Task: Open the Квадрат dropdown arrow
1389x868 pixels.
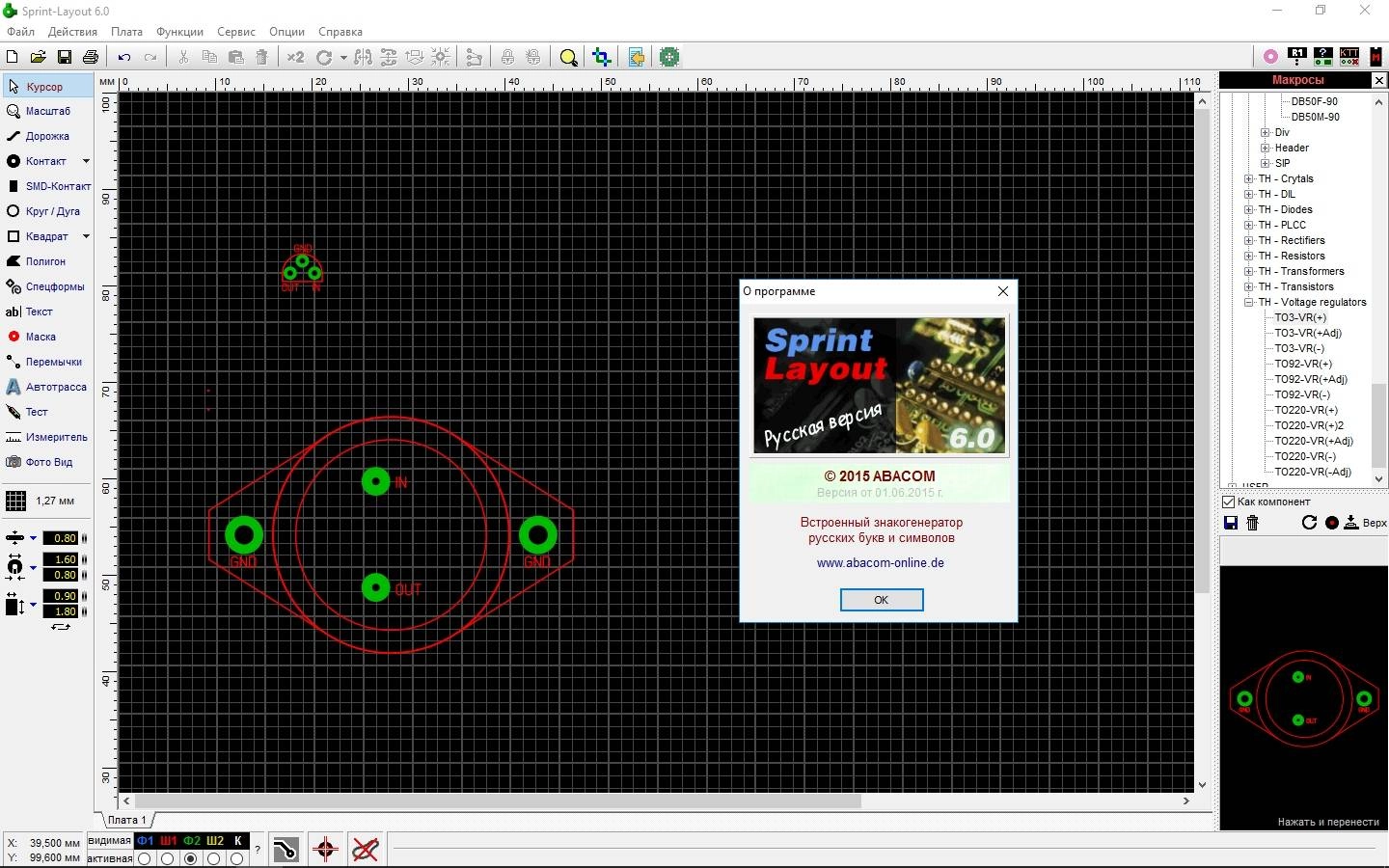Action: coord(86,236)
